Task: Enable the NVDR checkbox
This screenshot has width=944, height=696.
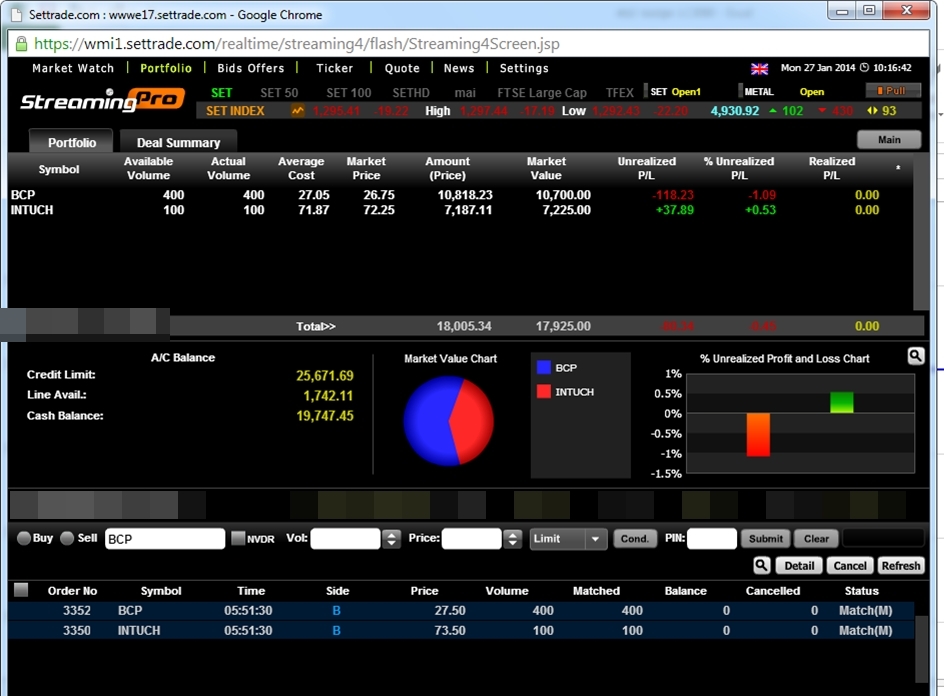Action: [238, 538]
